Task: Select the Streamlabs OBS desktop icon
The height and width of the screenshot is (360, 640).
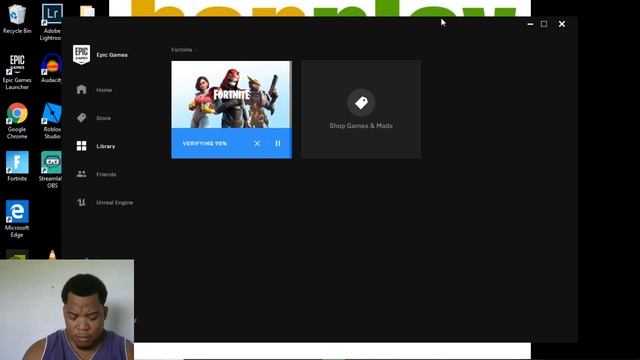Action: tap(51, 170)
